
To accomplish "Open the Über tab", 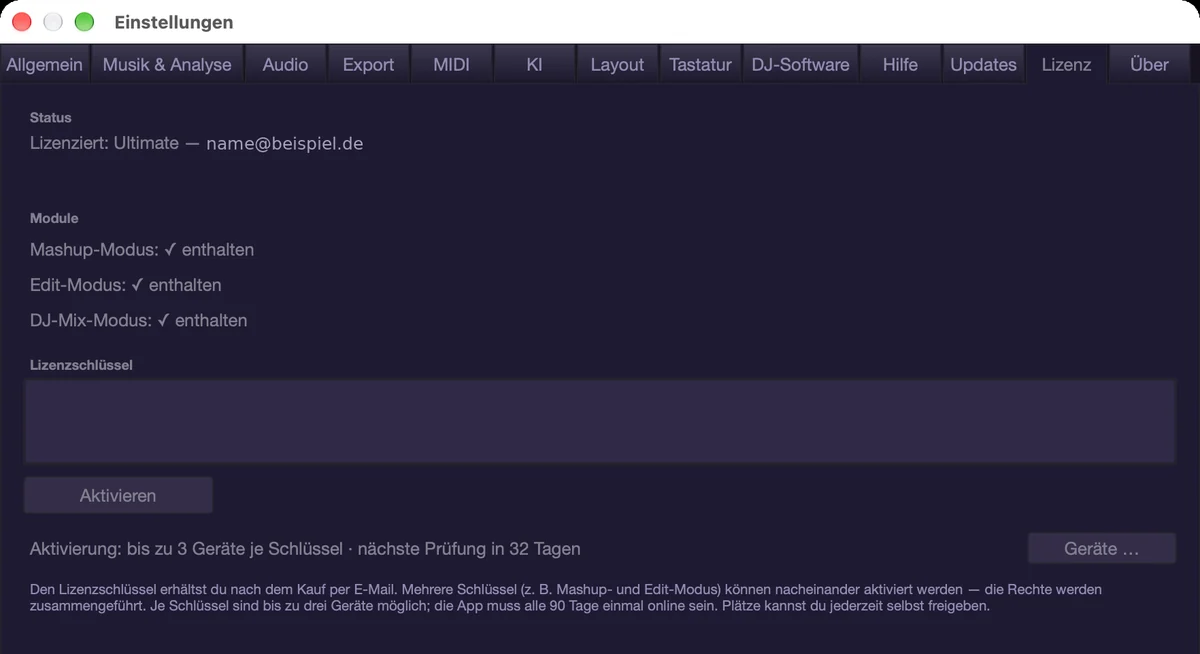I will 1149,64.
